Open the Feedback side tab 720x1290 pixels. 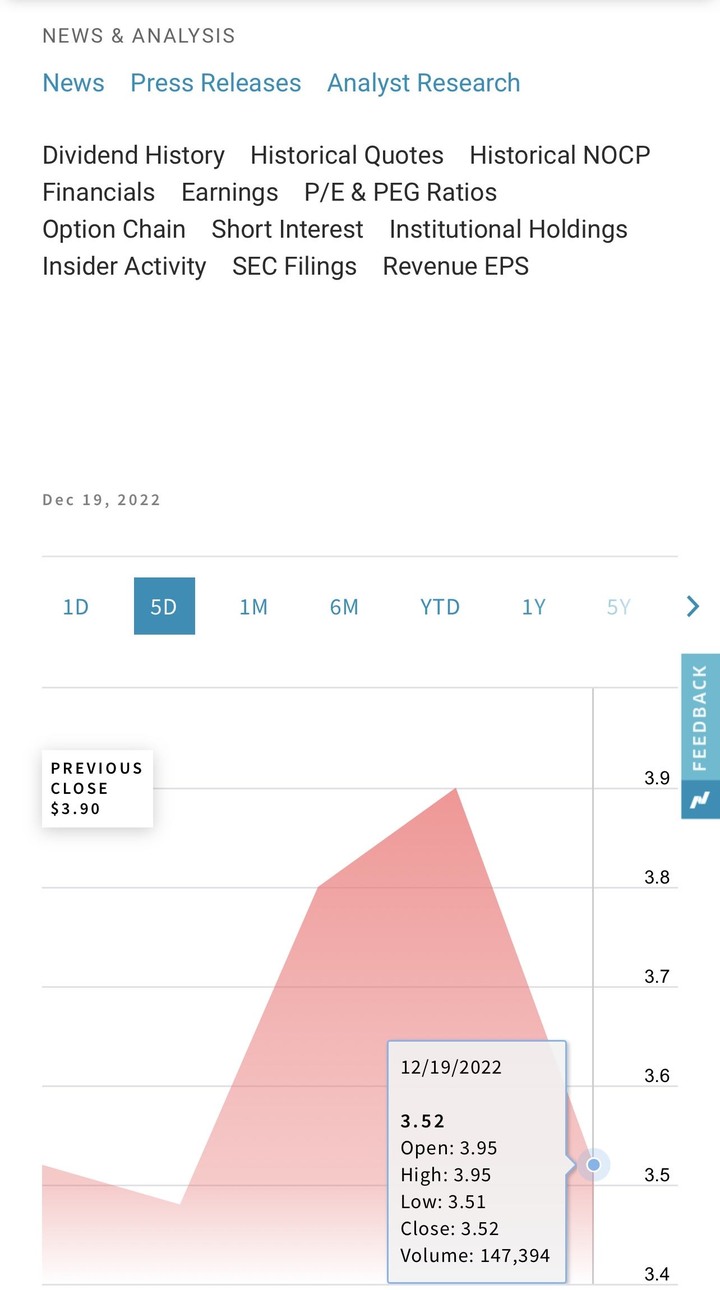tap(700, 717)
